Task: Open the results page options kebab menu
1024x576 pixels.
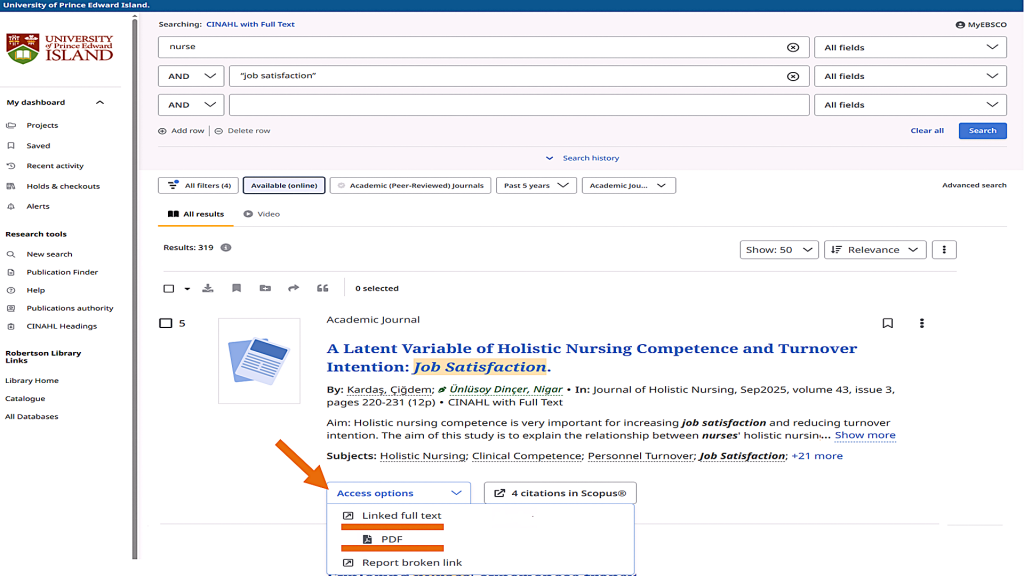Action: pos(945,250)
